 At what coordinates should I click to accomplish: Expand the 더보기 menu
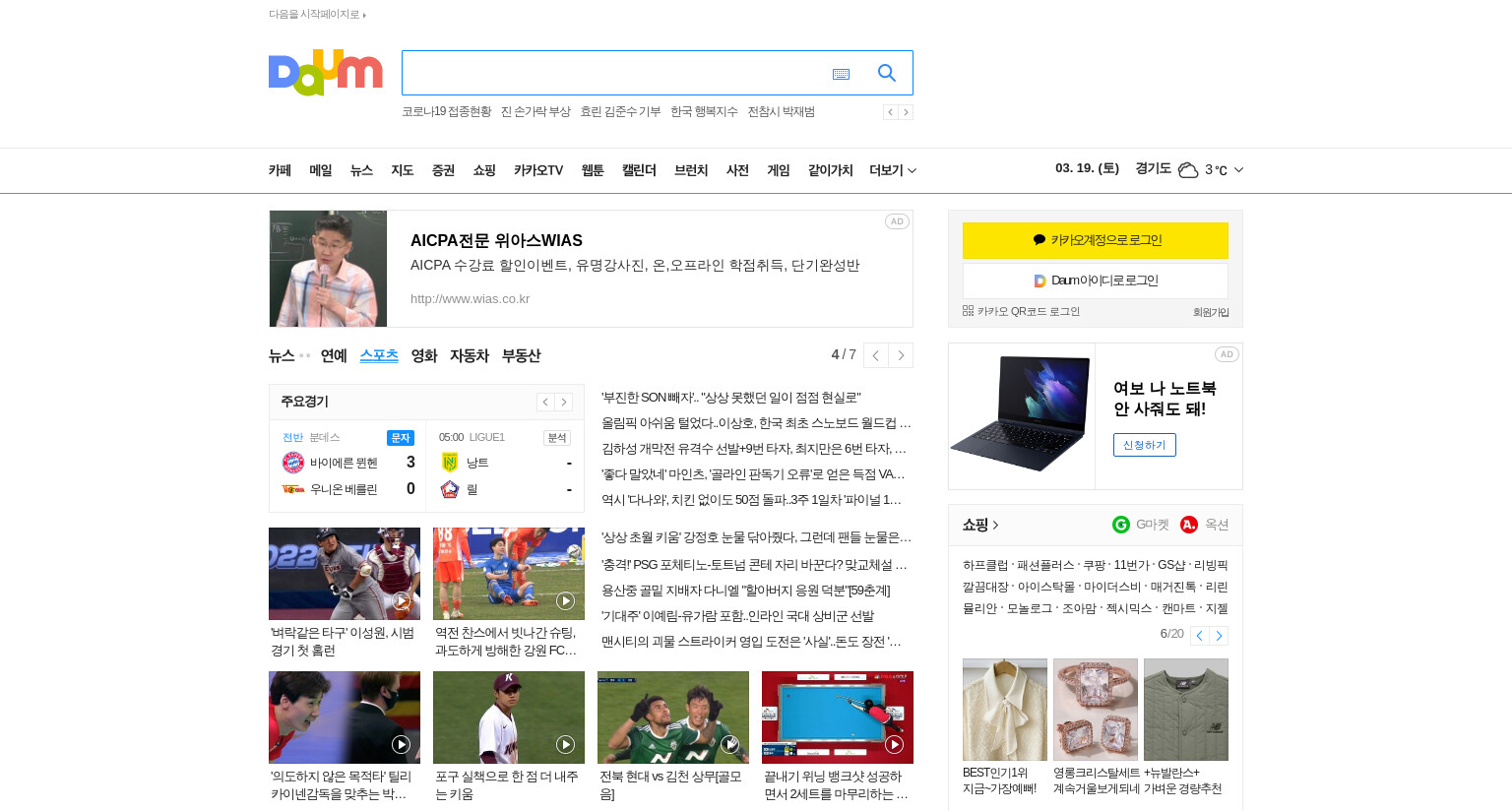893,170
